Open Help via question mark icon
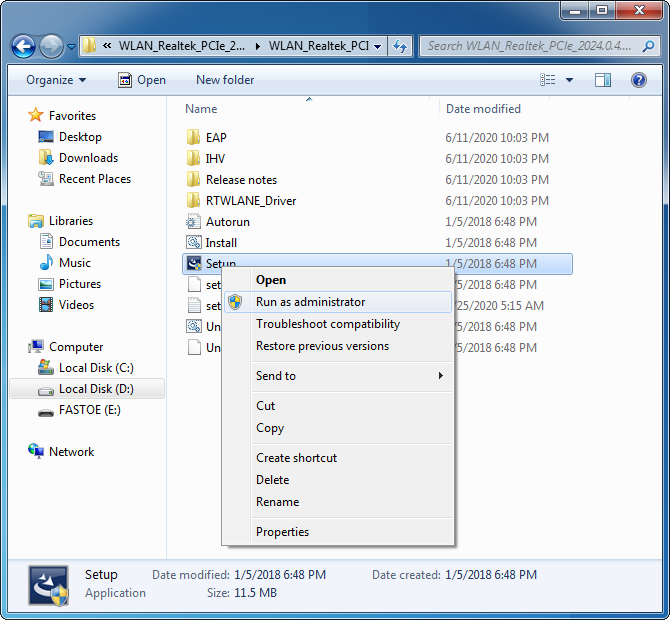 pyautogui.click(x=638, y=80)
